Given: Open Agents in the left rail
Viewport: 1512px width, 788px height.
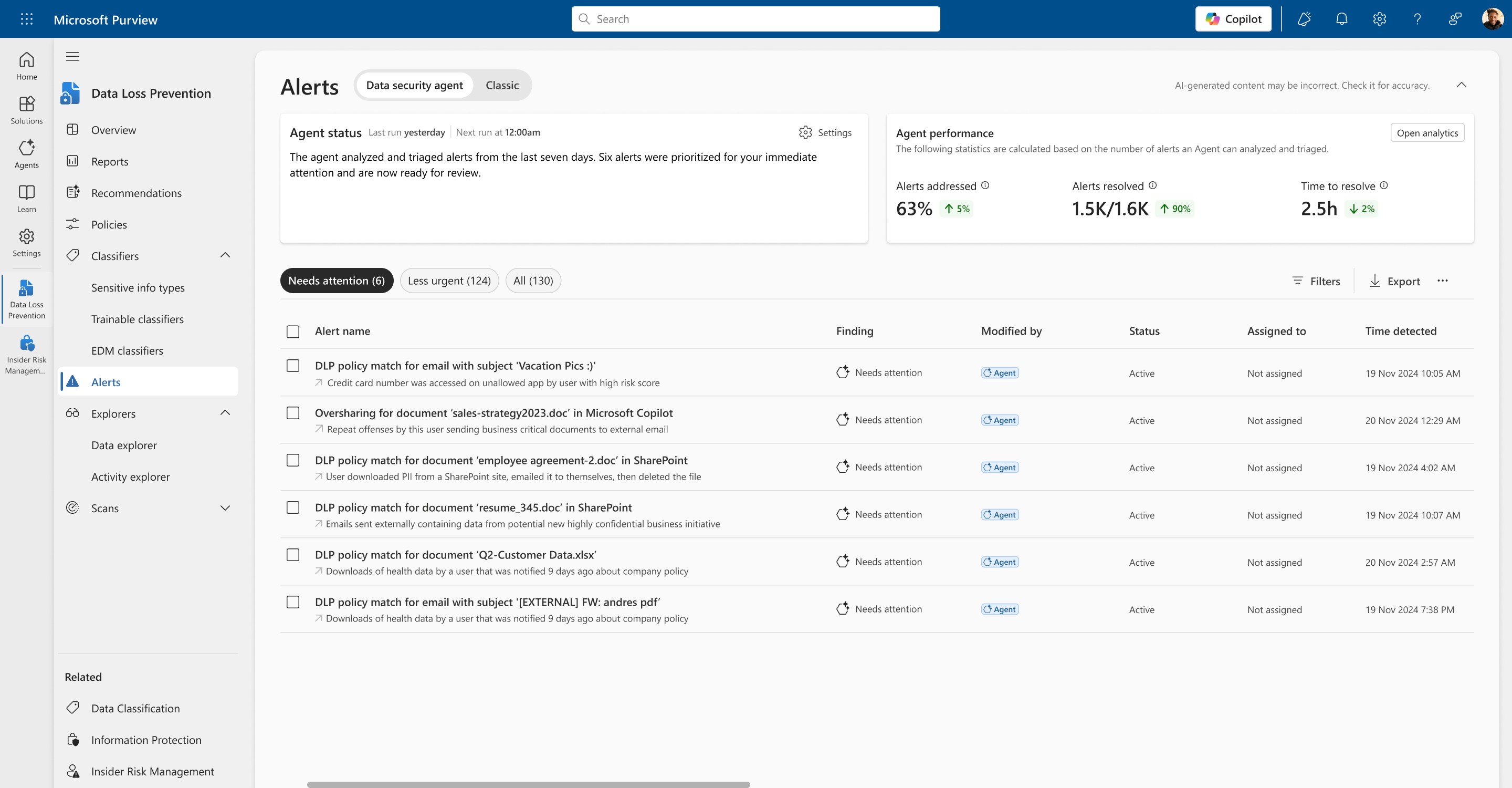Looking at the screenshot, I should coord(26,154).
